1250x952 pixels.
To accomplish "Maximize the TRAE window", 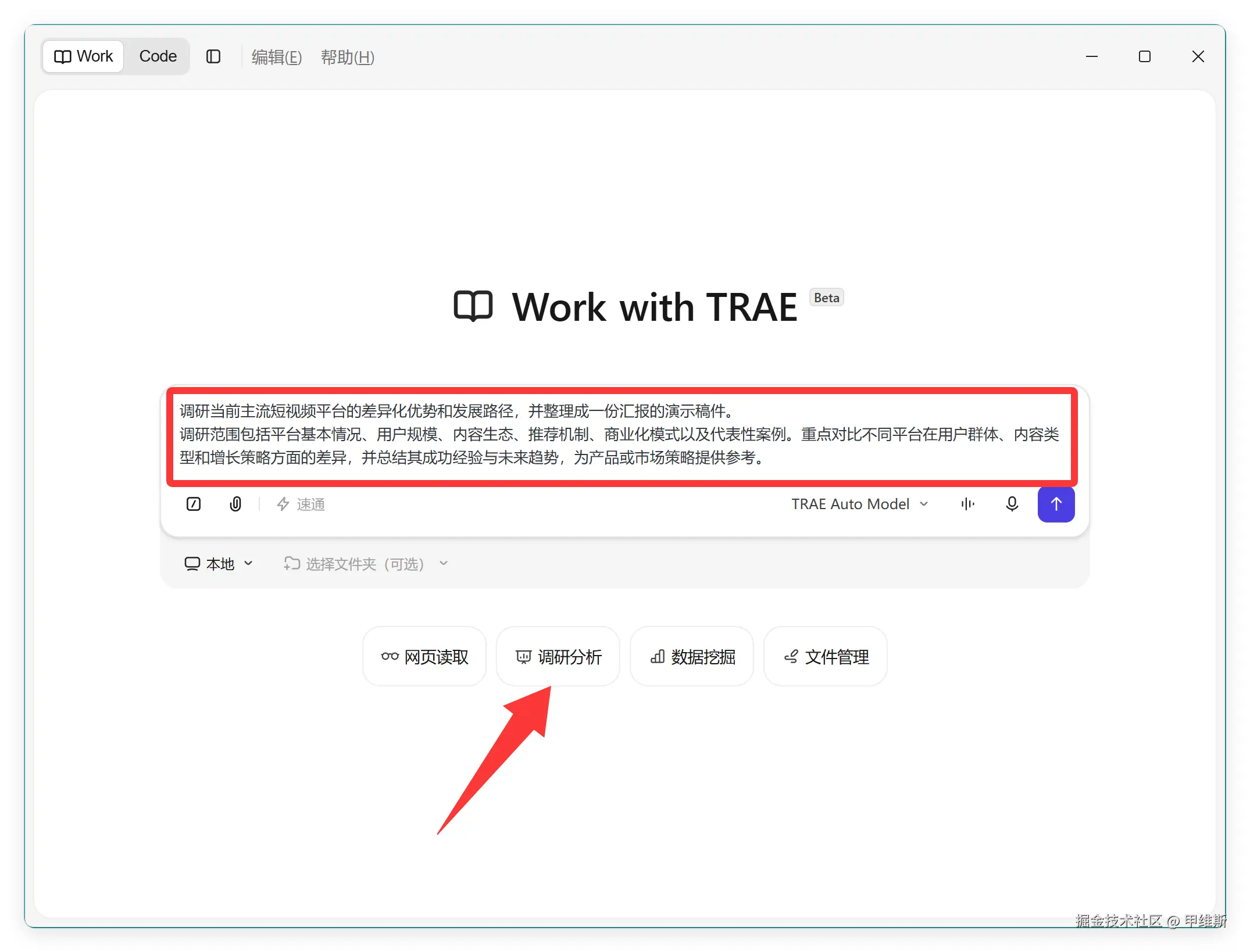I will 1145,56.
